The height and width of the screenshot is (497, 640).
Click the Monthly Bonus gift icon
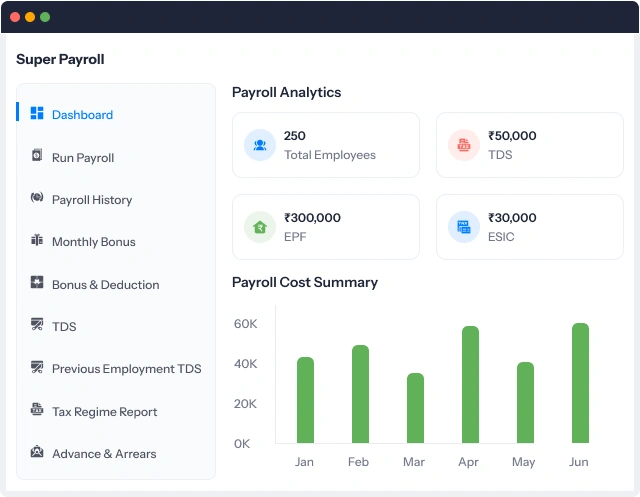coord(37,240)
